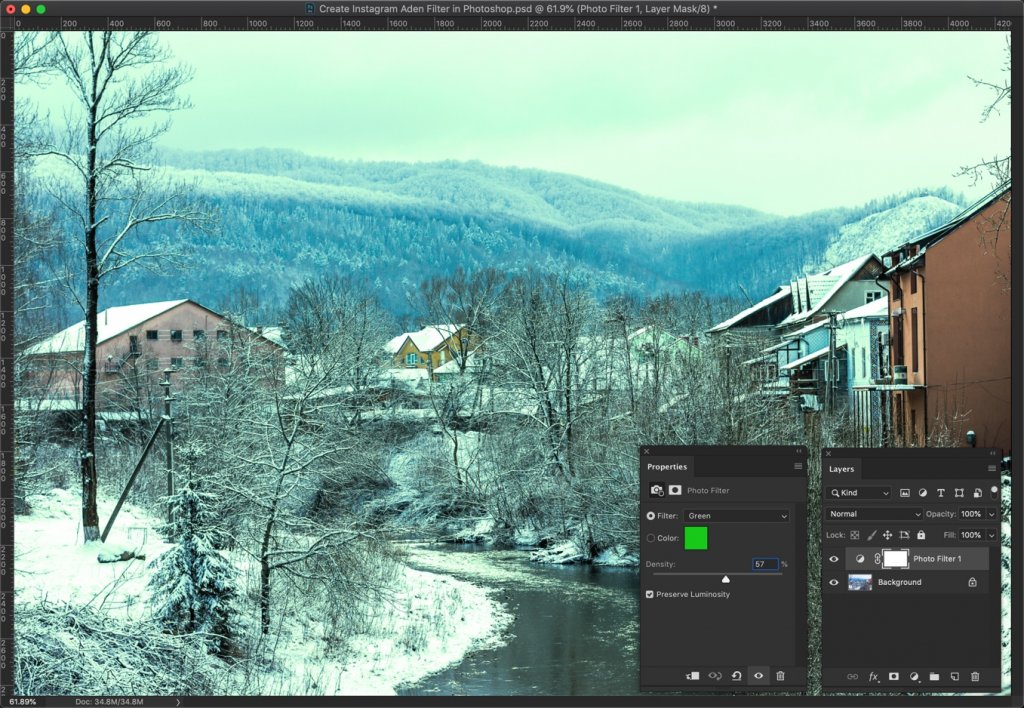This screenshot has width=1024, height=708.
Task: Hide the Background layer
Action: (834, 582)
